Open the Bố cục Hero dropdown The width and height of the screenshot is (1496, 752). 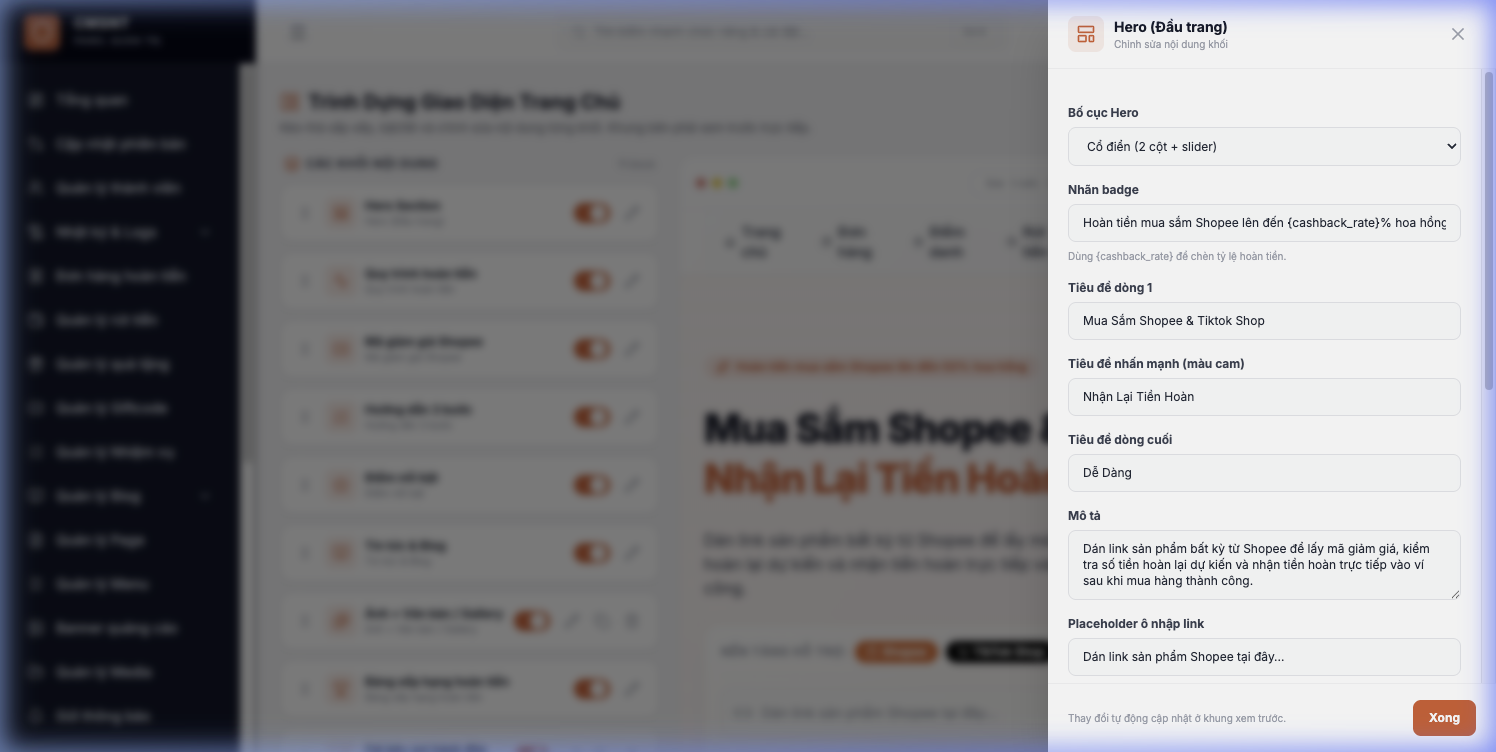click(1264, 146)
